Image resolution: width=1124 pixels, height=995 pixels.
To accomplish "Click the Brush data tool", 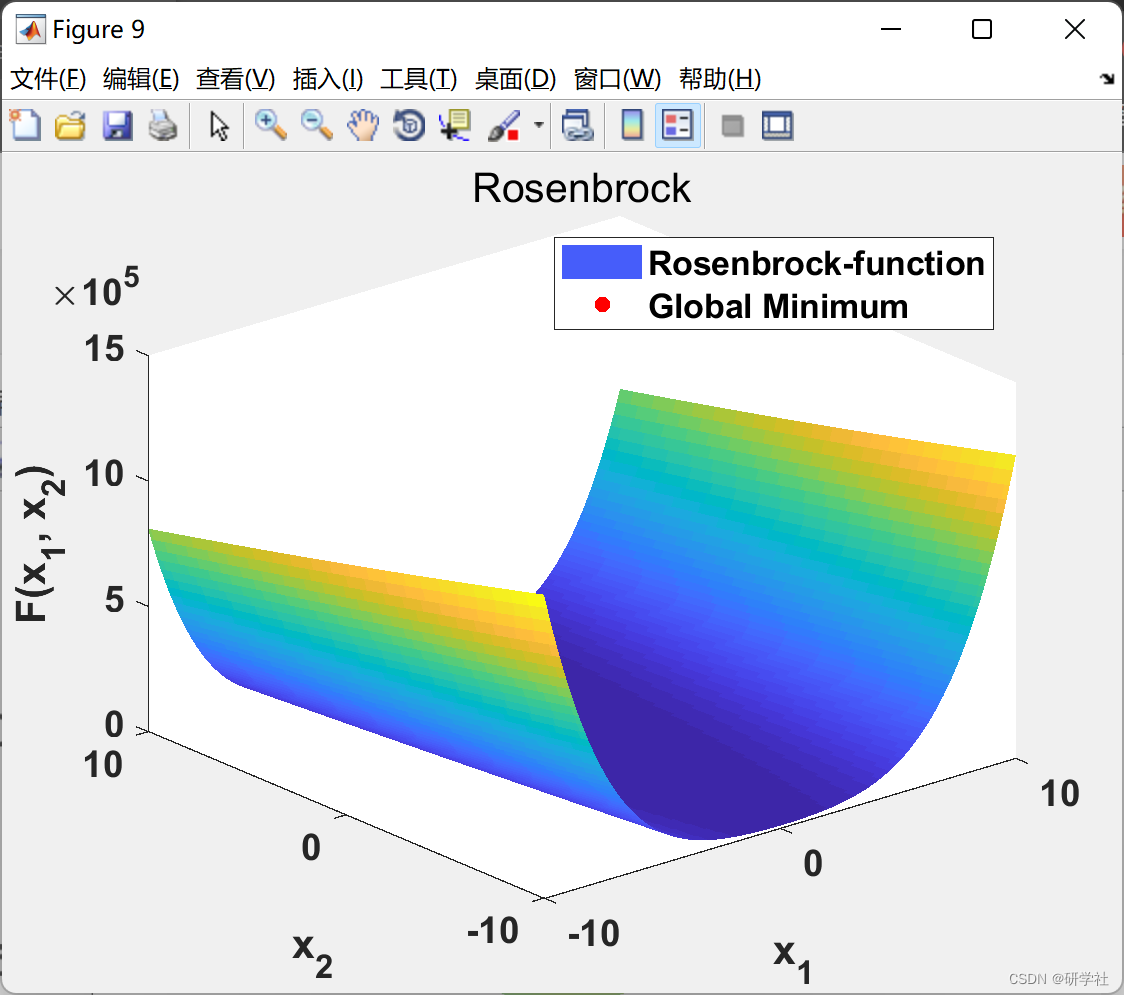I will click(504, 125).
